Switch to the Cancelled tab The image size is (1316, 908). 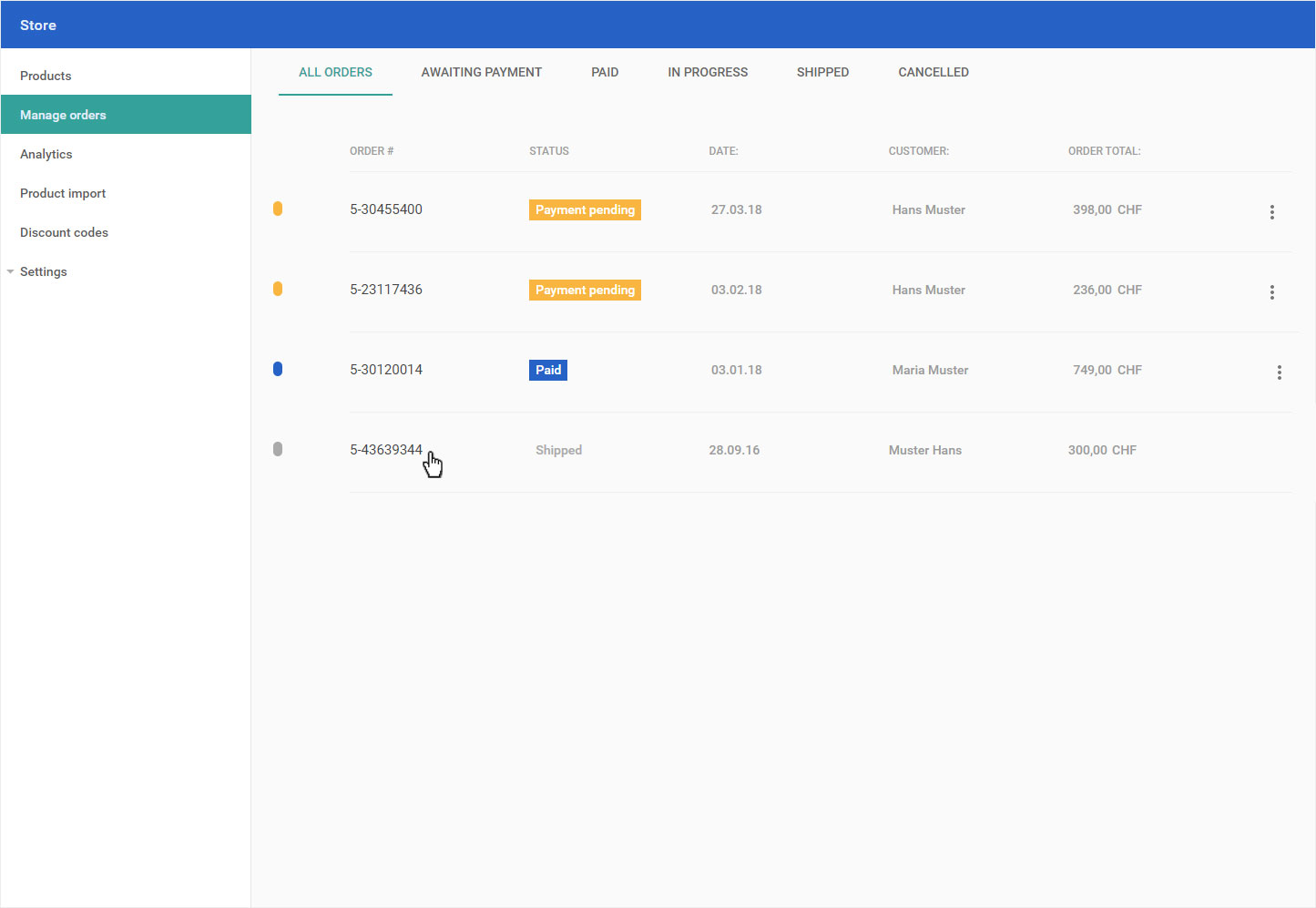pyautogui.click(x=933, y=72)
